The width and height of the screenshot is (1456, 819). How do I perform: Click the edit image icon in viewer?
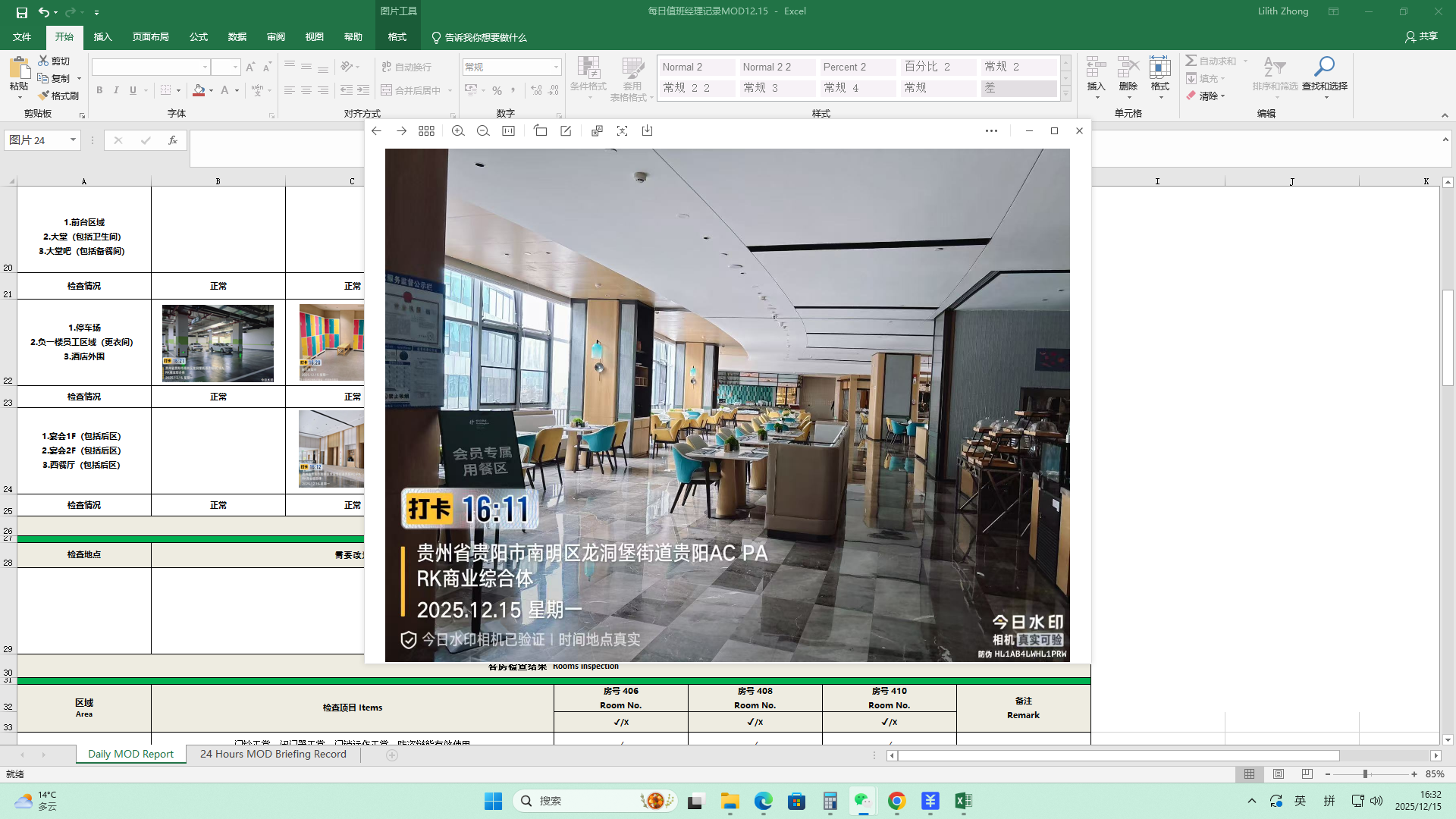tap(566, 131)
